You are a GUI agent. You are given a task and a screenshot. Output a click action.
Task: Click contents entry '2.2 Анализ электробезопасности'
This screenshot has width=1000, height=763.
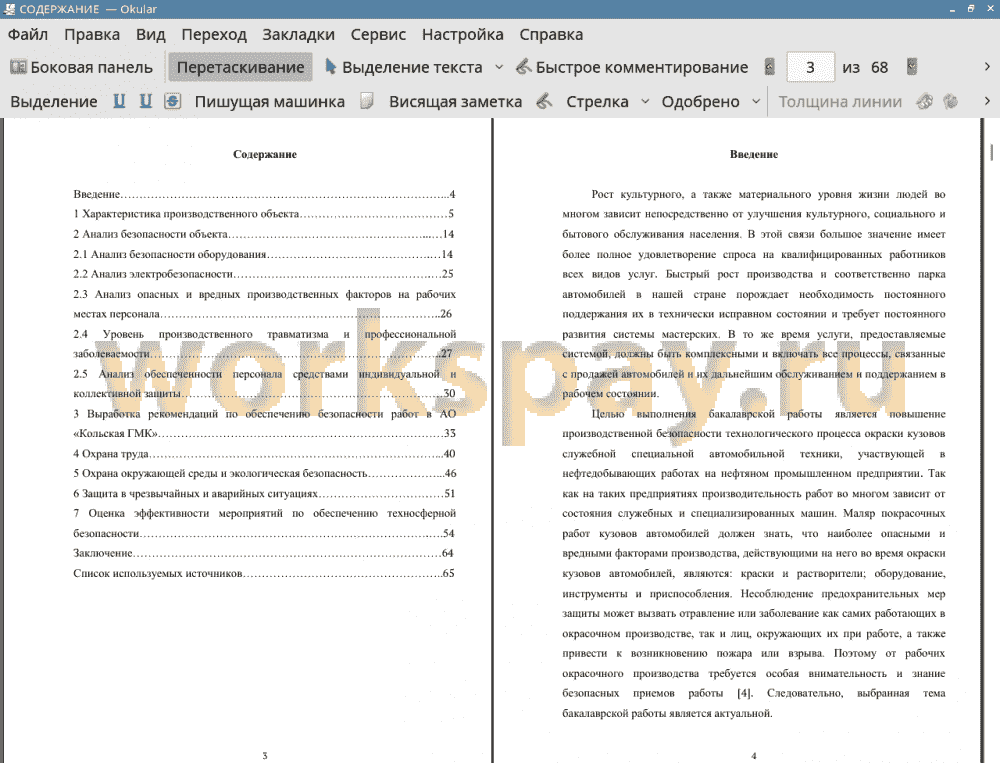pyautogui.click(x=263, y=274)
